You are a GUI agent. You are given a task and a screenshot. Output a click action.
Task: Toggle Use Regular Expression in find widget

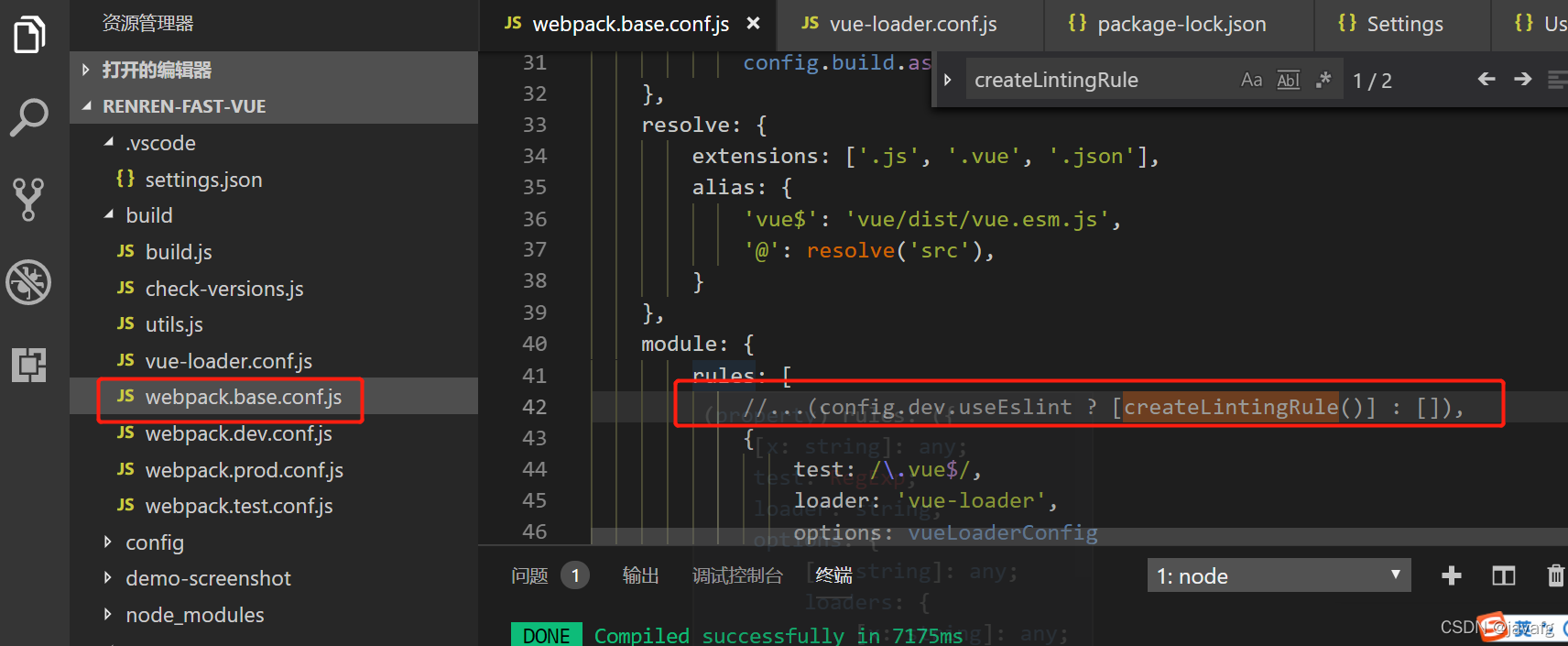1323,80
